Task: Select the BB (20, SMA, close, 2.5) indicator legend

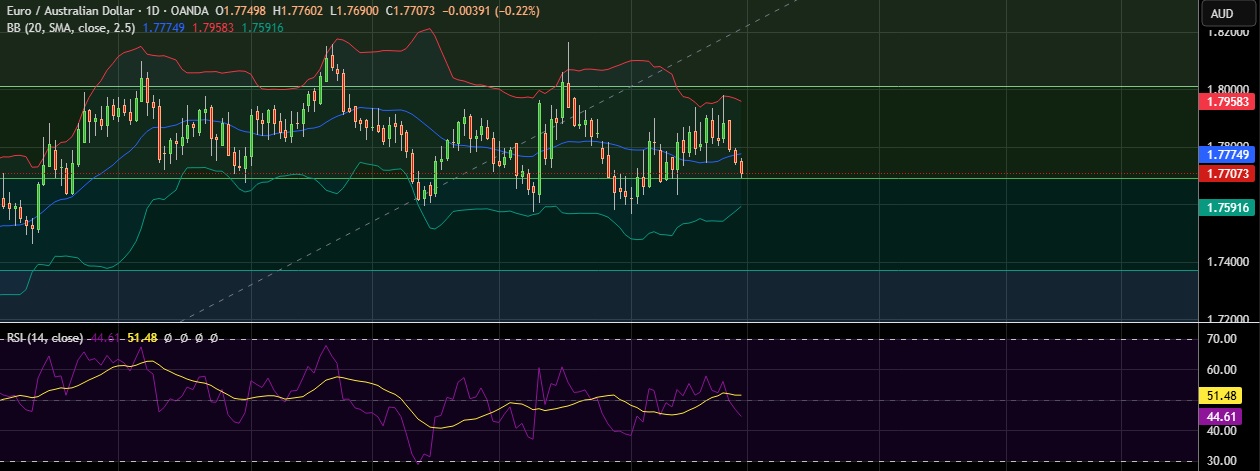Action: [68, 27]
